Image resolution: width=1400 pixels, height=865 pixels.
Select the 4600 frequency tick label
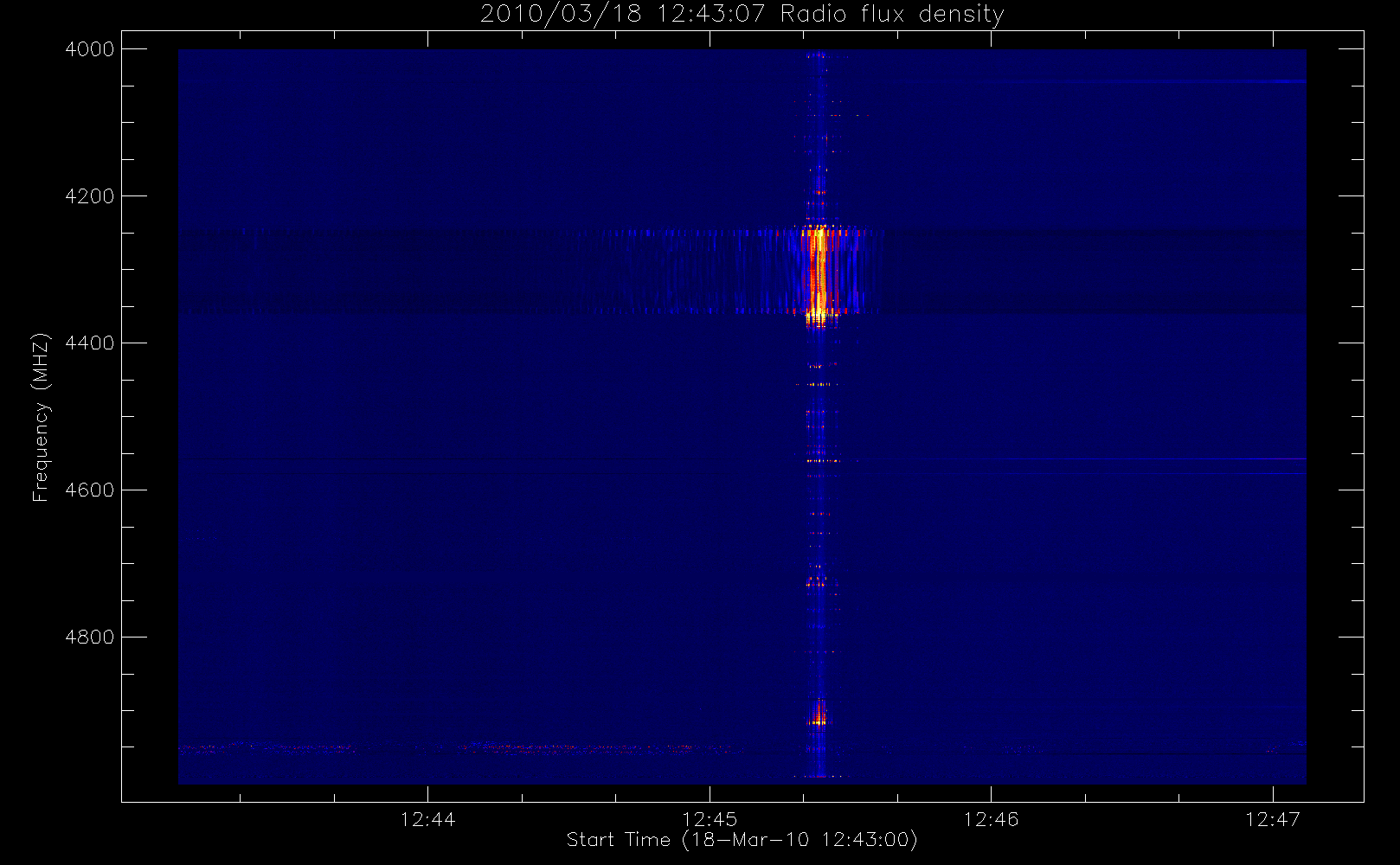point(90,490)
